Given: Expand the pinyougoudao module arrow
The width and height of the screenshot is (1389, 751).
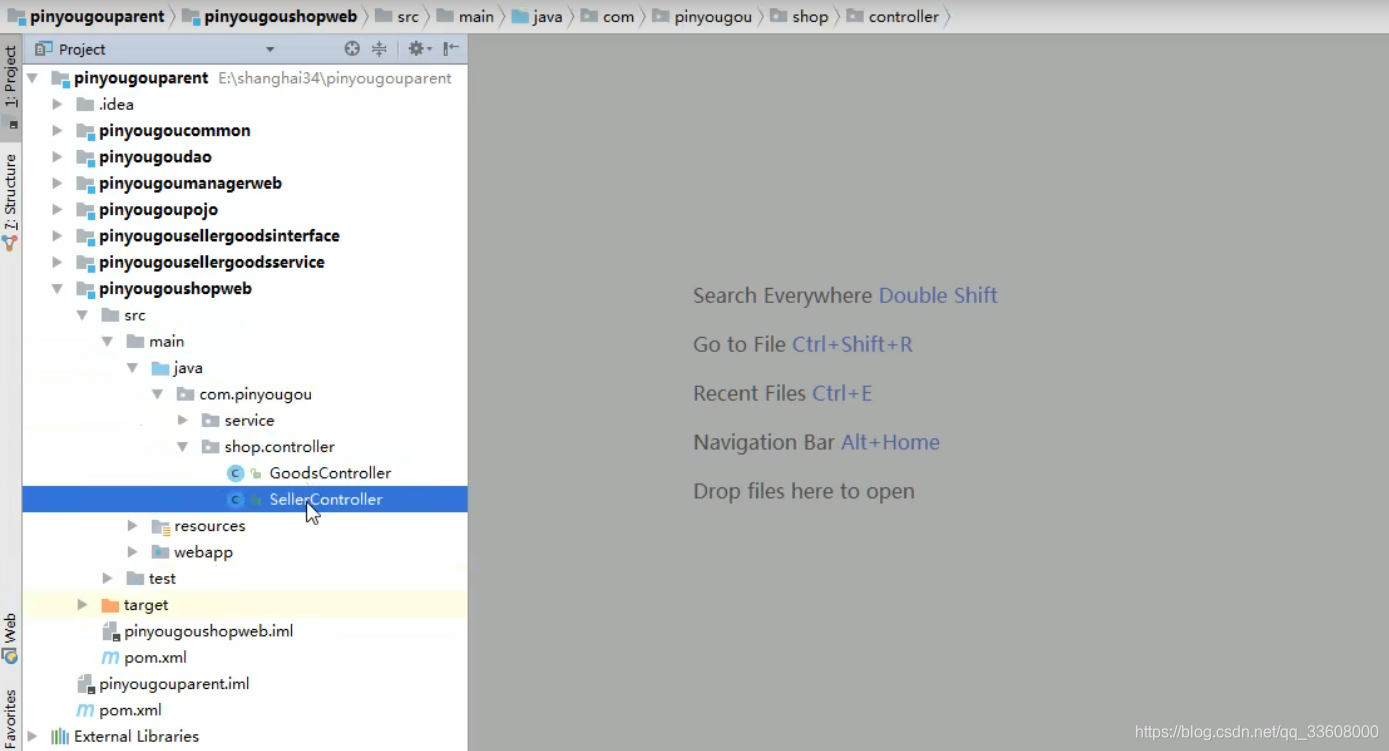Looking at the screenshot, I should [57, 157].
